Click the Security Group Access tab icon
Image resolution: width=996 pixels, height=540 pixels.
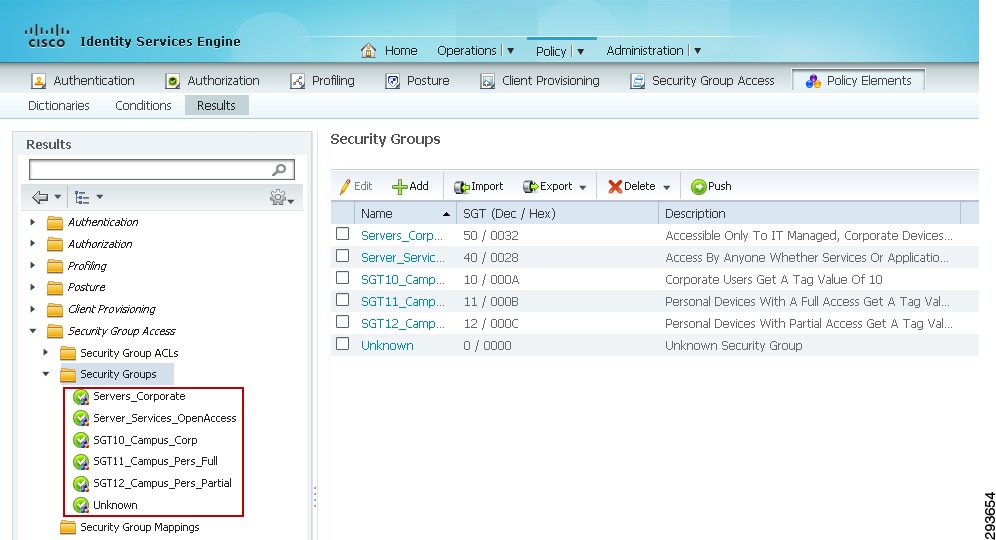pos(637,81)
